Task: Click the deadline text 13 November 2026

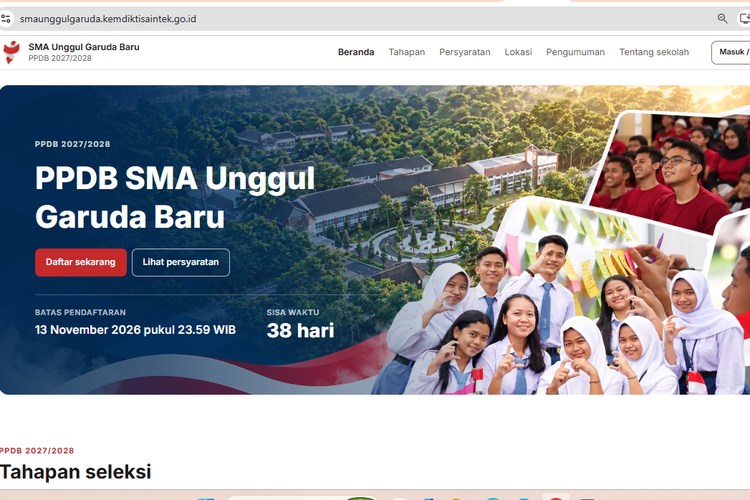Action: 135,330
